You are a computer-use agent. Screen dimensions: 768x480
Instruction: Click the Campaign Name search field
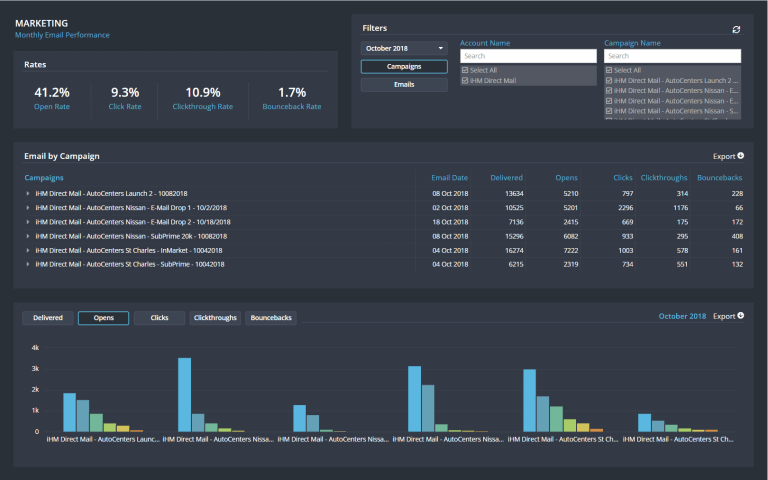672,56
